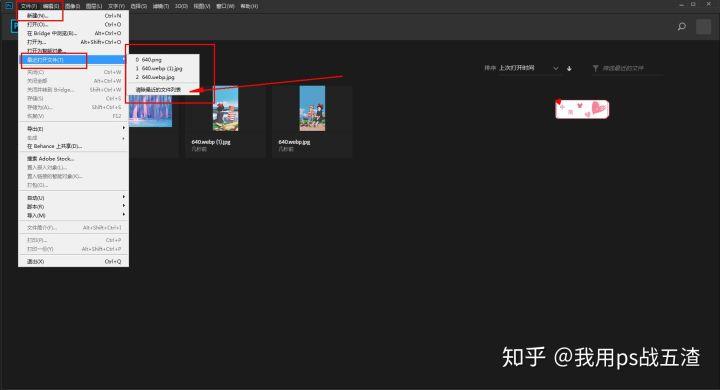Open the 640.webp.jpg recent file thumbnail
720x390 pixels.
click(x=312, y=108)
